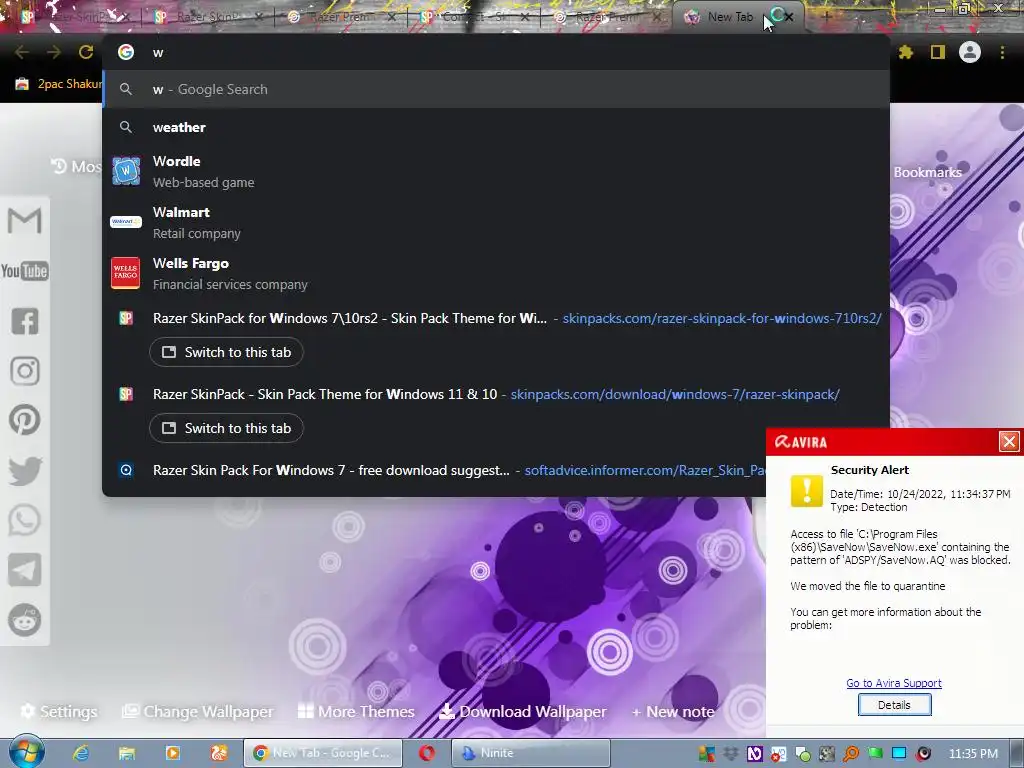Open More Themes

(x=356, y=711)
